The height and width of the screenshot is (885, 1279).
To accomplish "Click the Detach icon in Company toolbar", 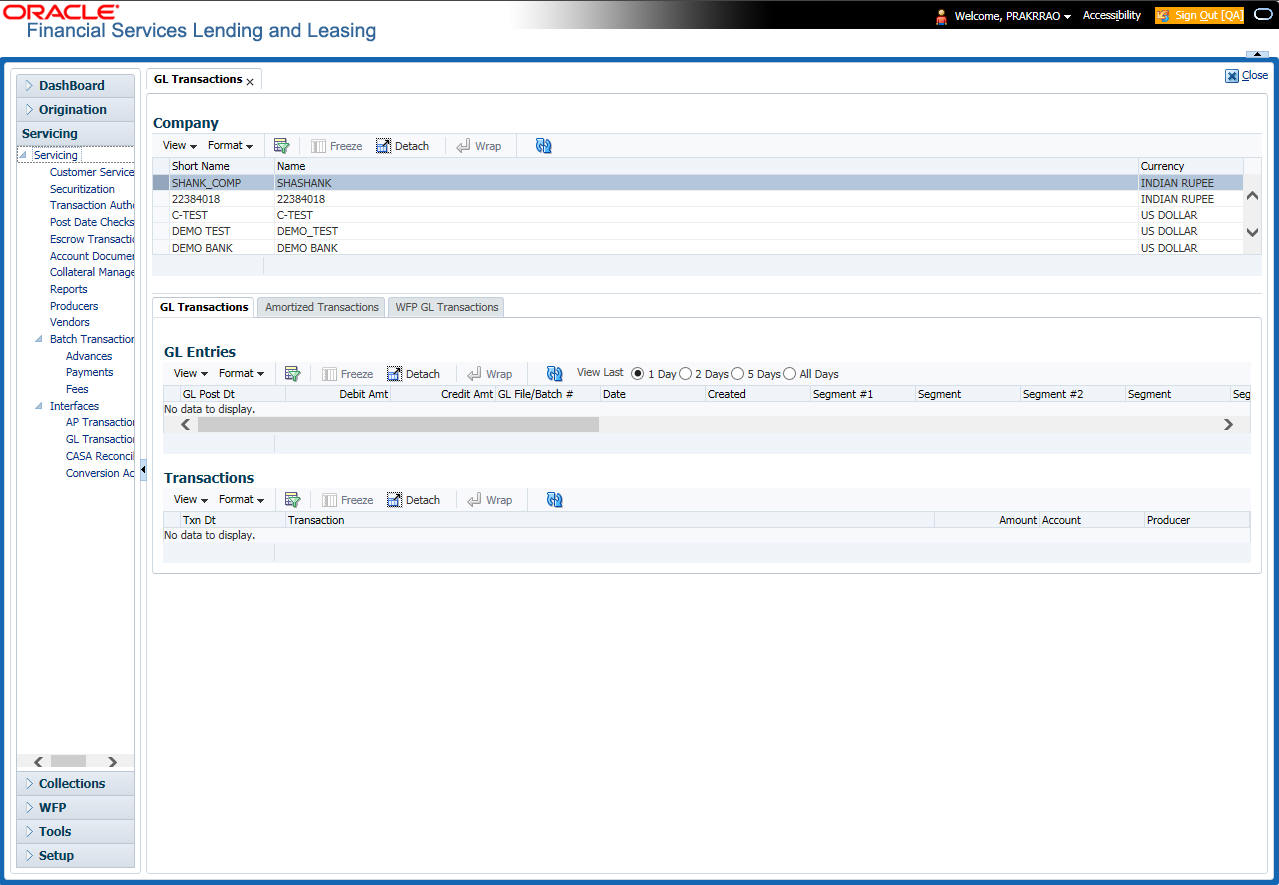I will tap(403, 146).
